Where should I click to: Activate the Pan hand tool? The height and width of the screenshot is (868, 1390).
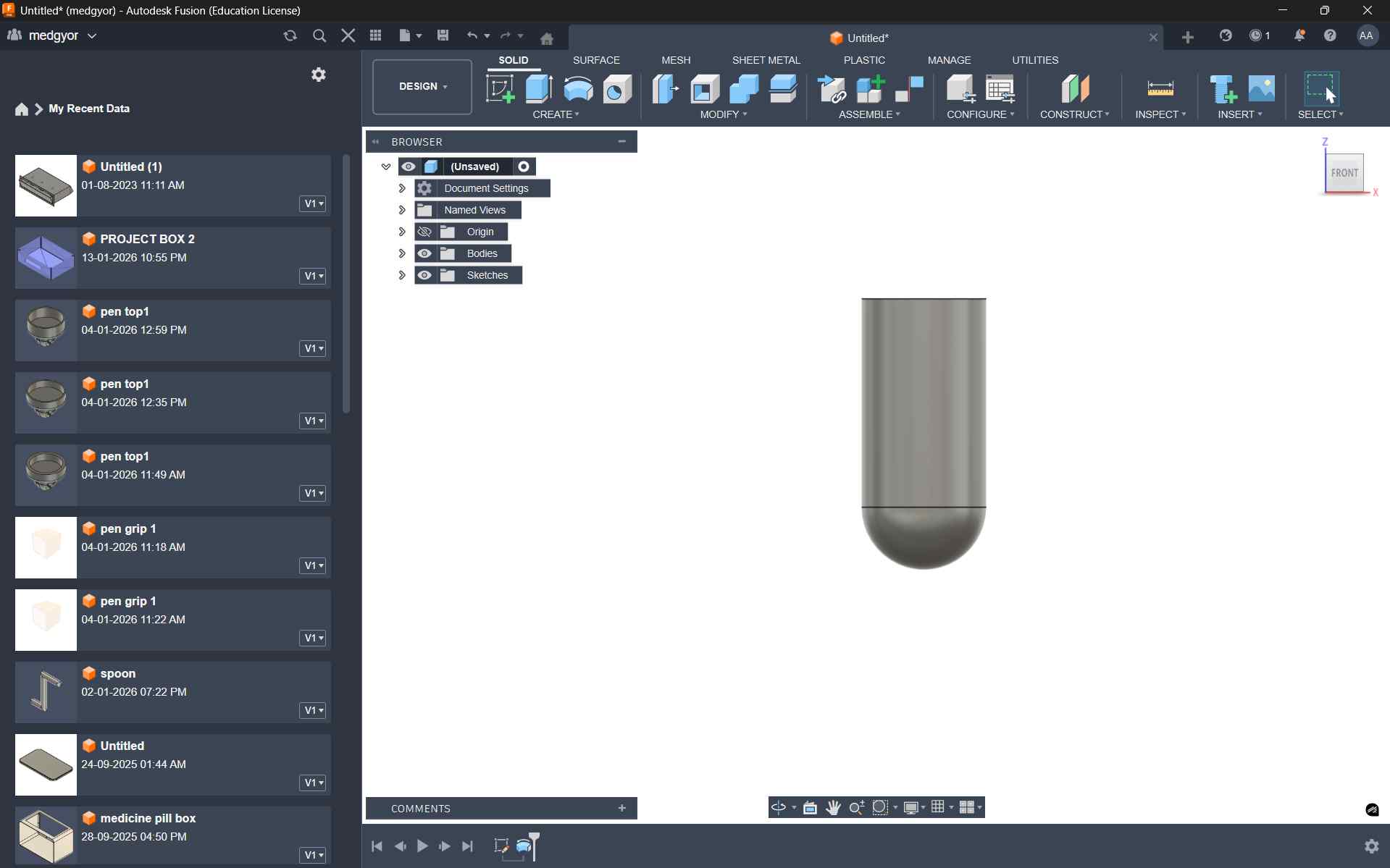(833, 807)
